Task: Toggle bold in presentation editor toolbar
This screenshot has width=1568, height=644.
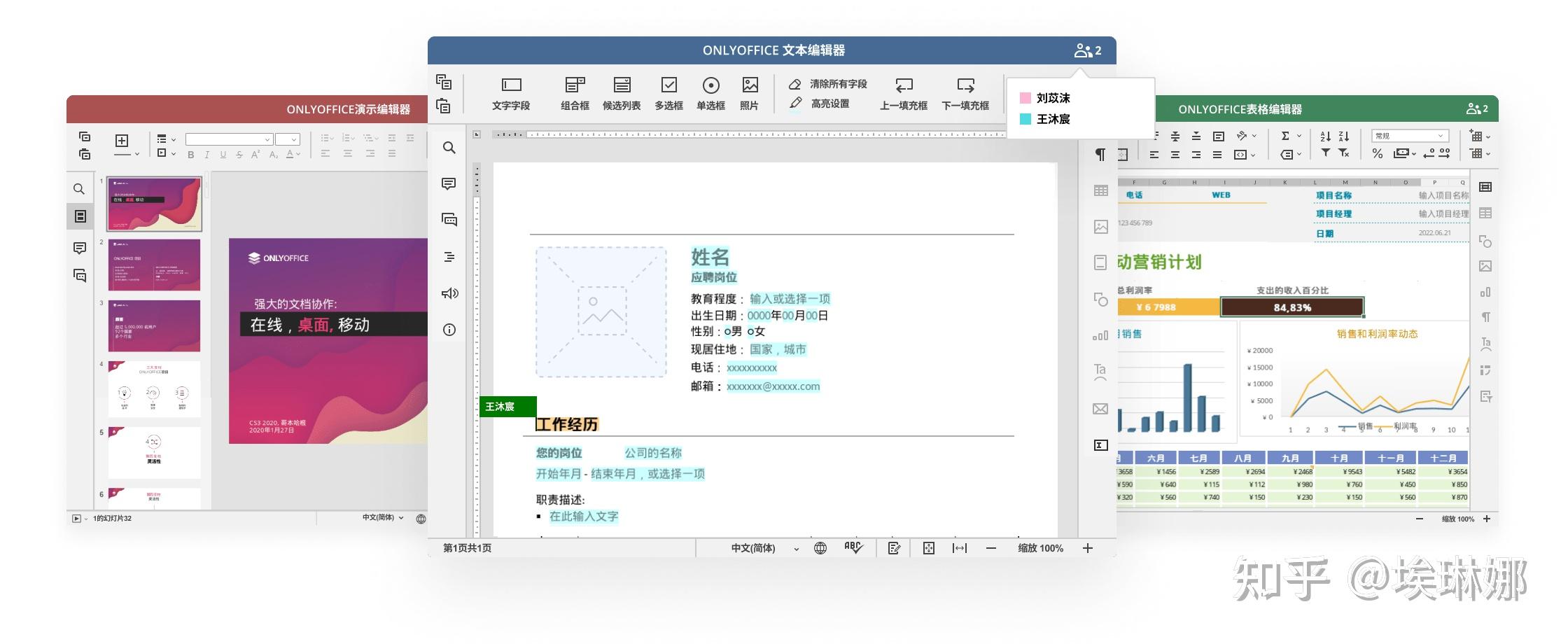Action: click(190, 155)
